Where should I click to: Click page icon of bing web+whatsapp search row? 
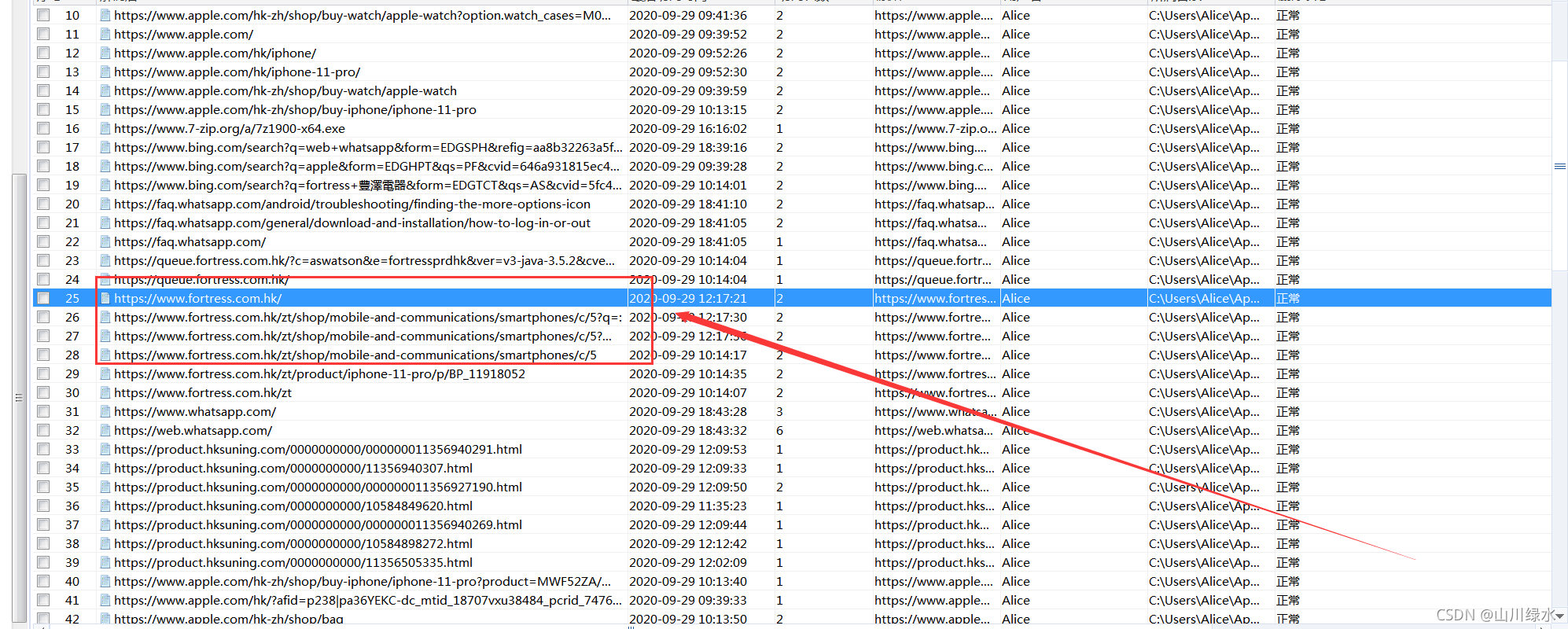[105, 147]
